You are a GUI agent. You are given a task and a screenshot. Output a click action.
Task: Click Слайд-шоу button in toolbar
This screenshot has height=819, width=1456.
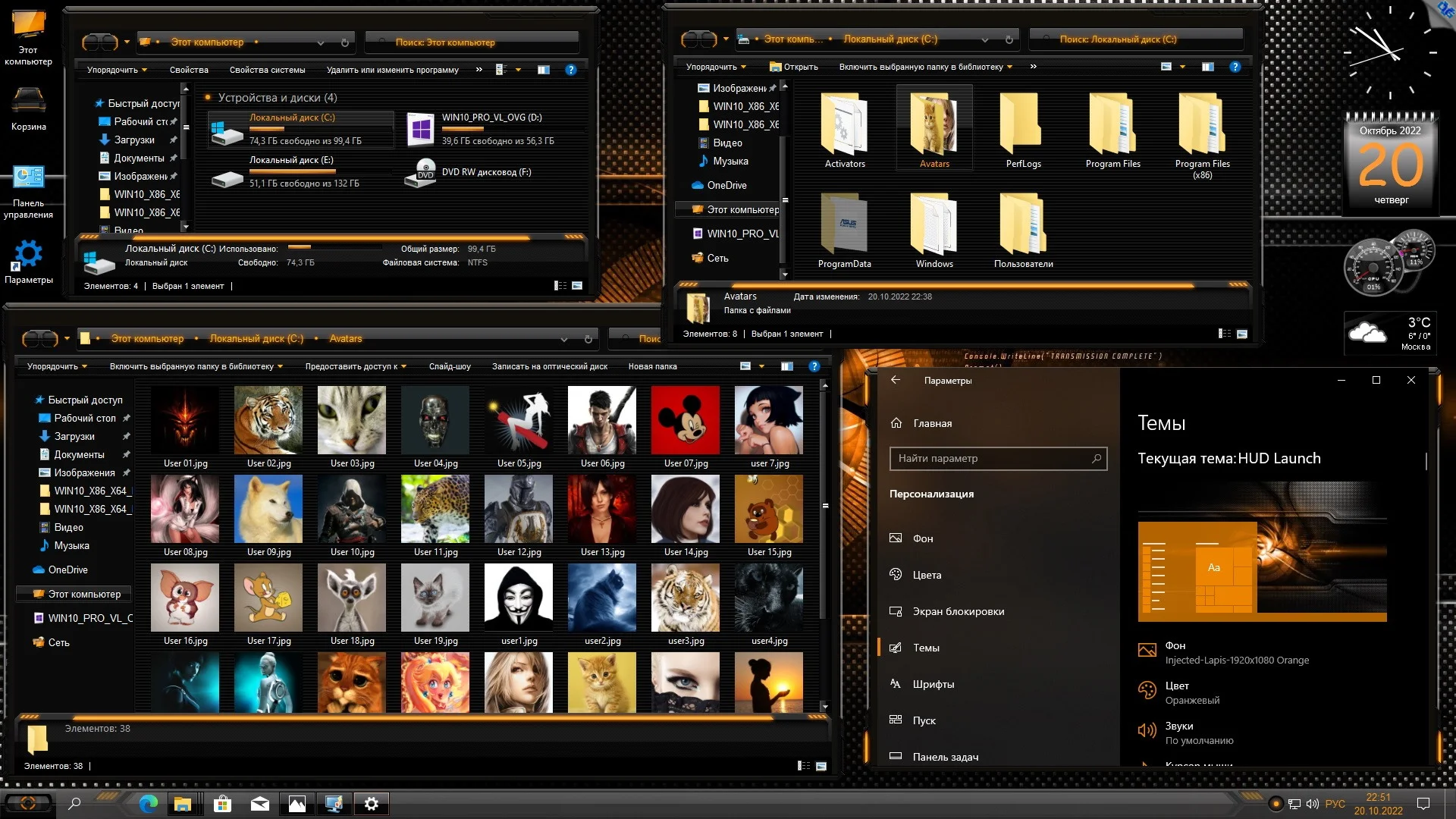pos(450,366)
